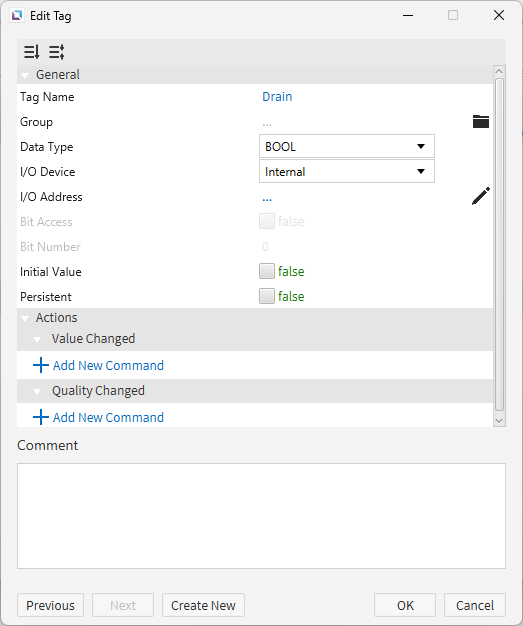Collapse the General section
Viewport: 523px width, 626px height.
(26, 75)
